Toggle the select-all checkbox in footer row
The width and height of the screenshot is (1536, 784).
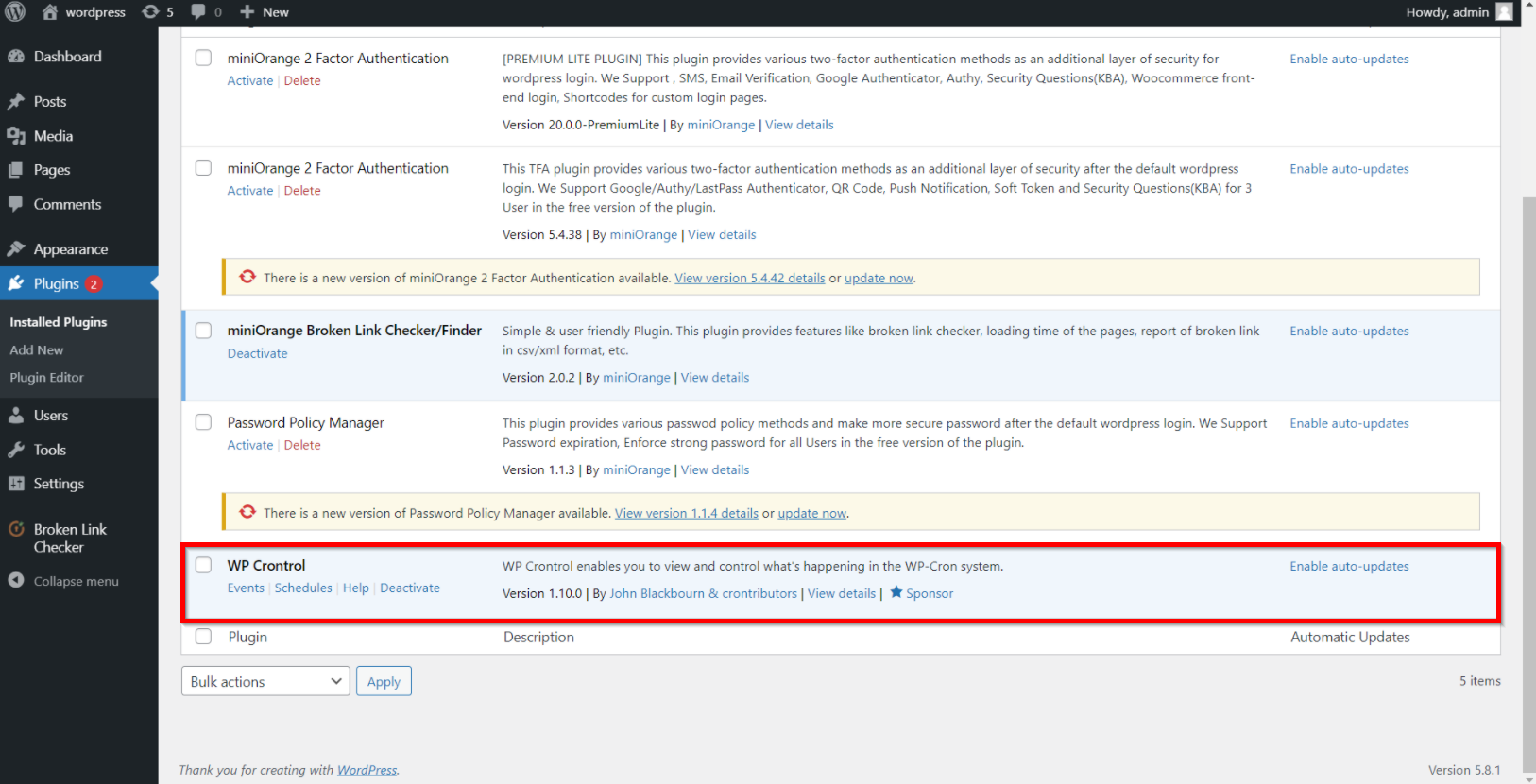coord(203,636)
